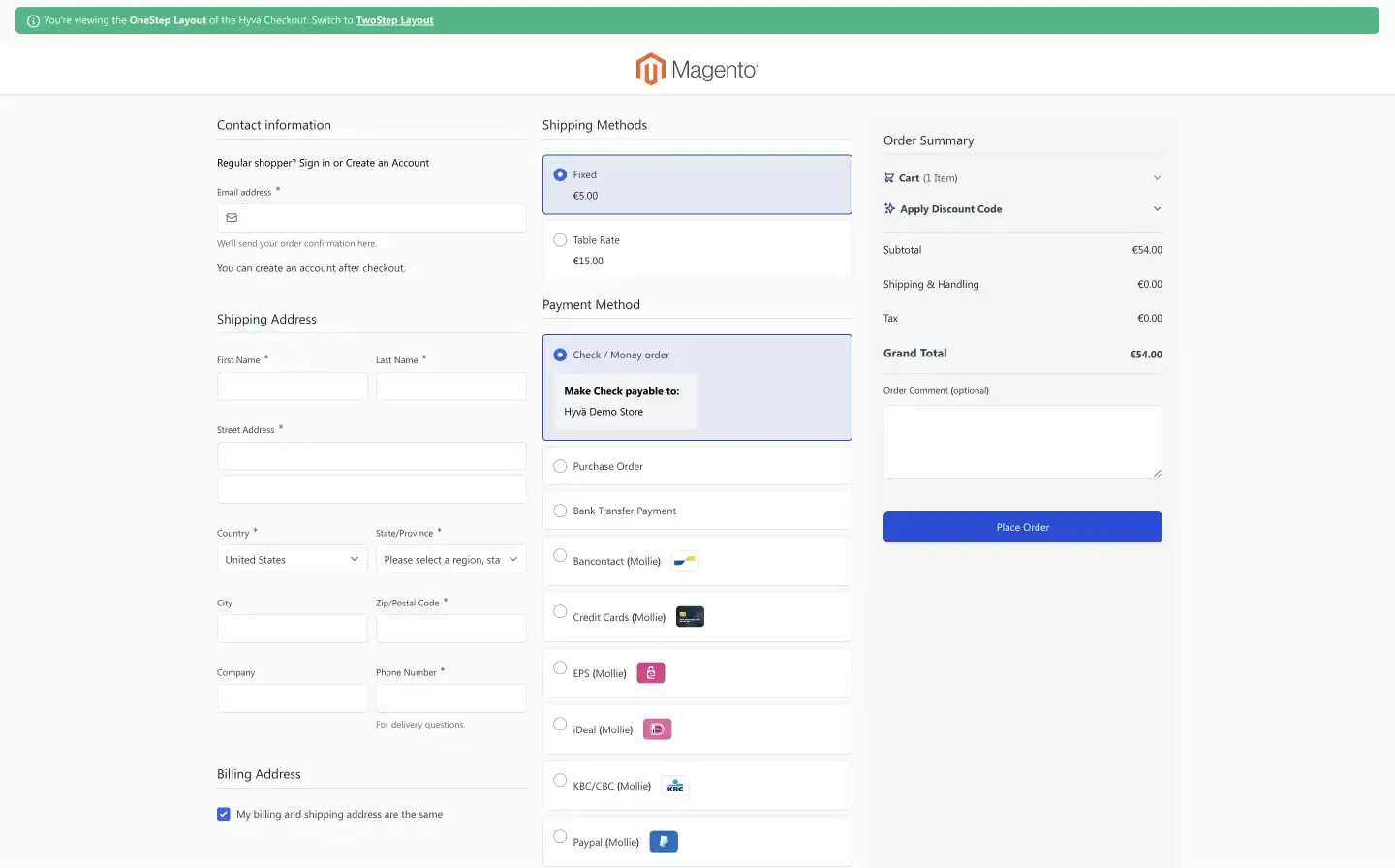Click the Place Order button
1395x868 pixels.
[1022, 526]
